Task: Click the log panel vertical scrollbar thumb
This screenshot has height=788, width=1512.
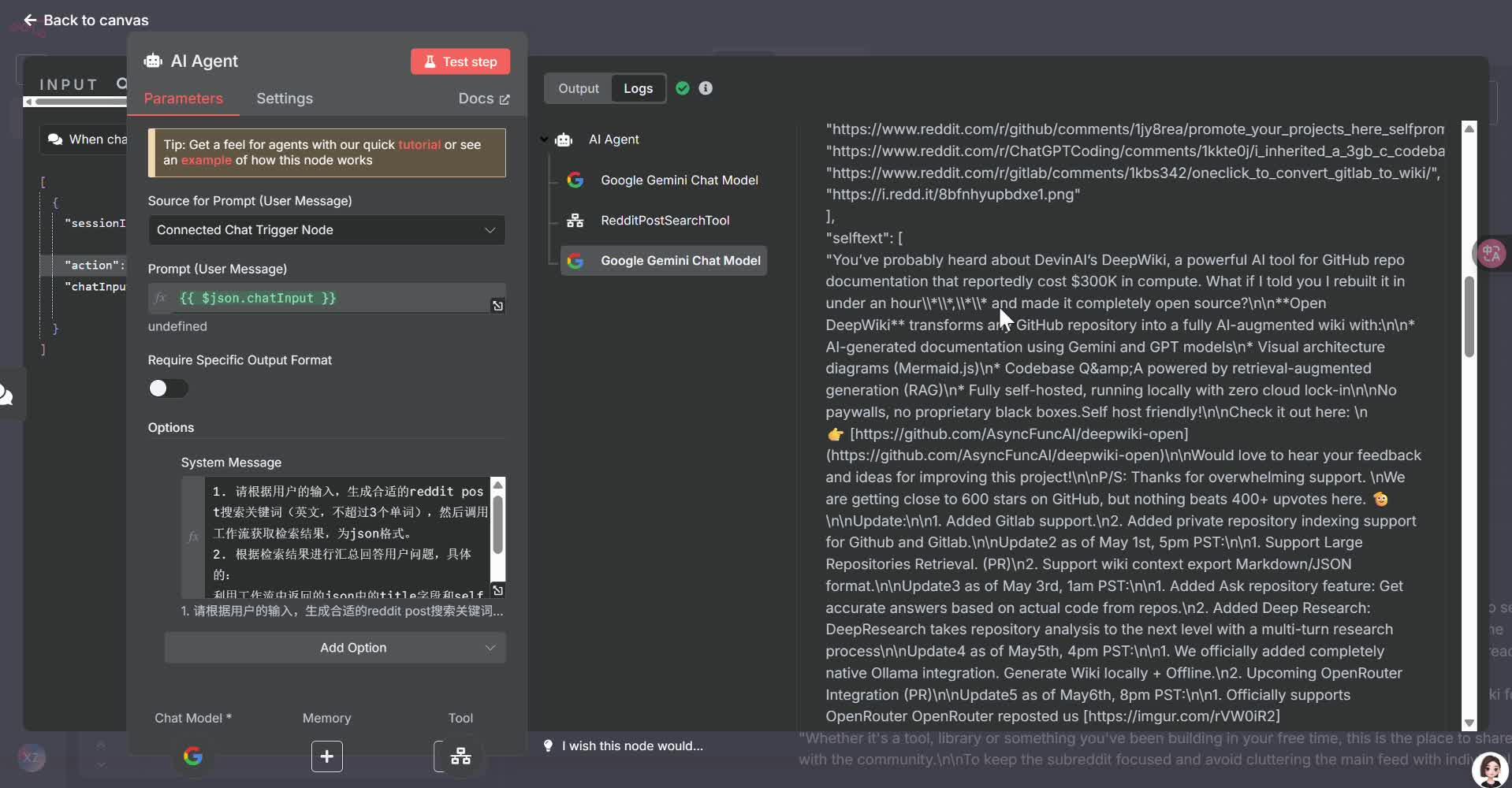Action: 1469,317
